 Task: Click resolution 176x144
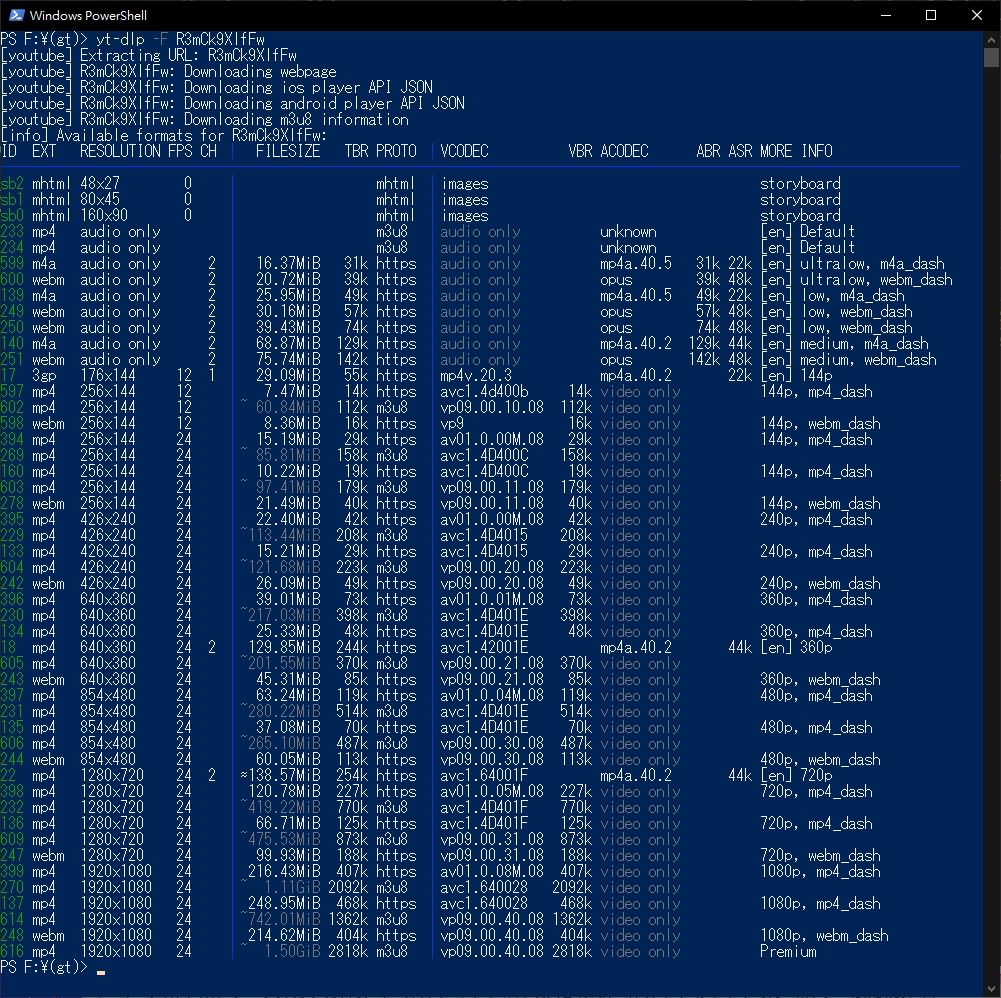tap(108, 375)
